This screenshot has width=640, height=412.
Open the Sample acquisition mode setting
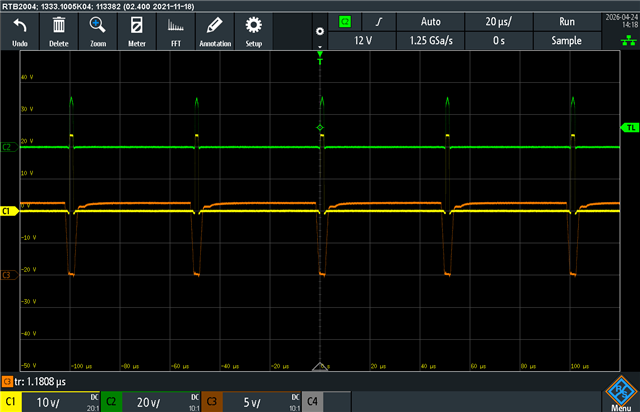[x=567, y=41]
